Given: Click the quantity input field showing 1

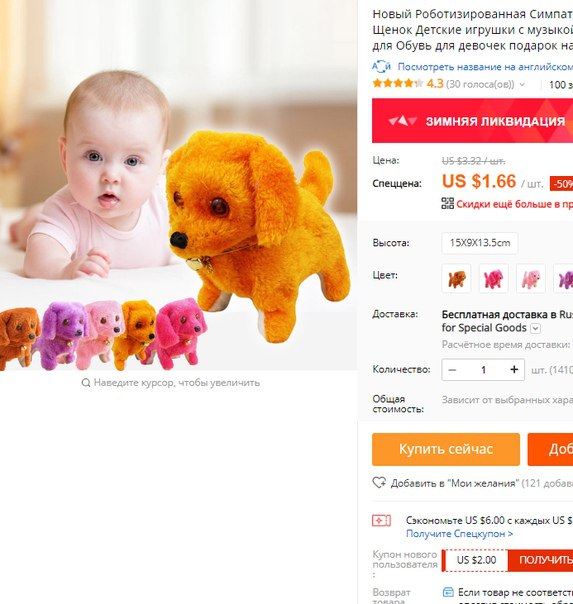Looking at the screenshot, I should 483,370.
